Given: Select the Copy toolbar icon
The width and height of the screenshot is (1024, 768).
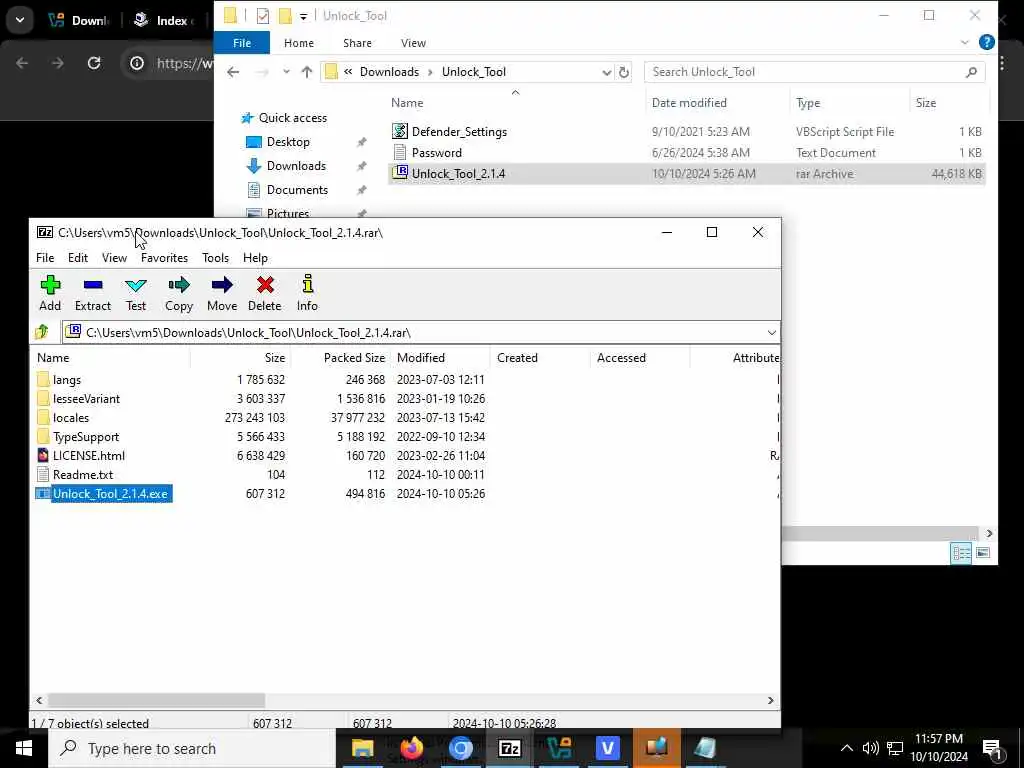Looking at the screenshot, I should tap(178, 293).
